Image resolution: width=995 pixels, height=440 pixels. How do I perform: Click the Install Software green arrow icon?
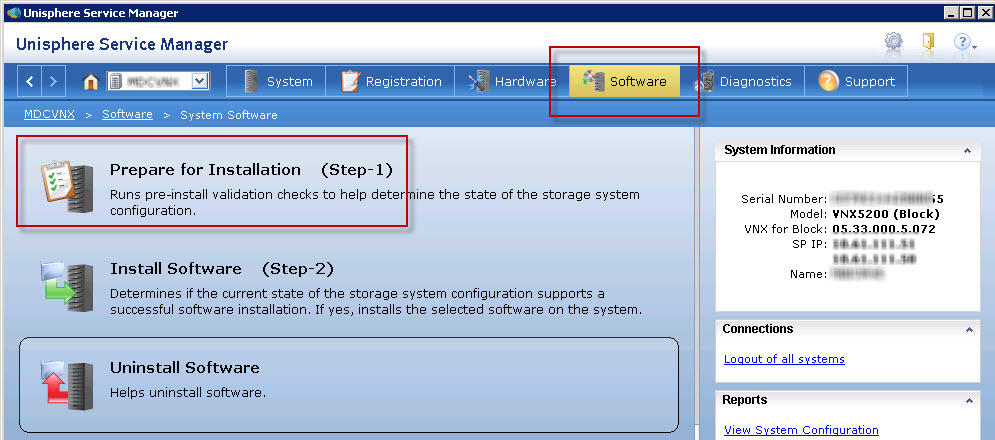click(67, 287)
